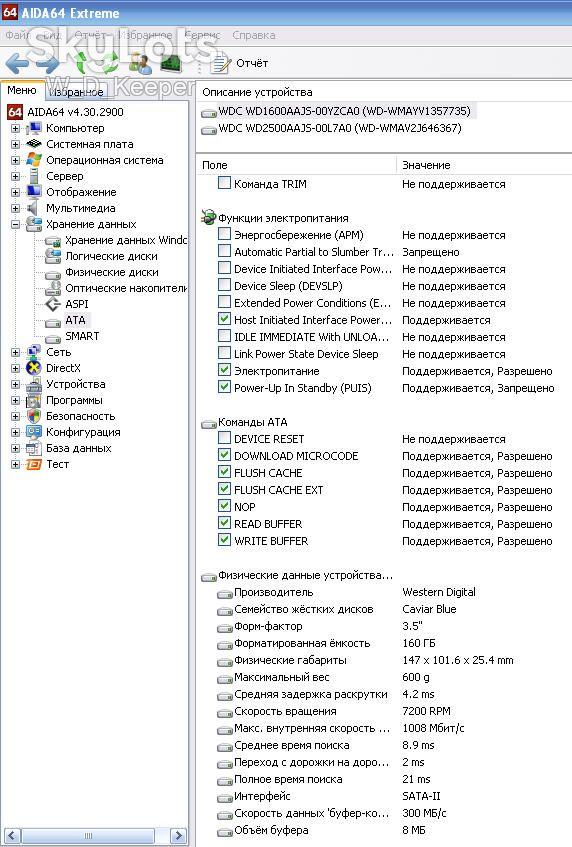Click the report notepad icon in the toolbar
This screenshot has width=572, height=847.
(x=220, y=64)
